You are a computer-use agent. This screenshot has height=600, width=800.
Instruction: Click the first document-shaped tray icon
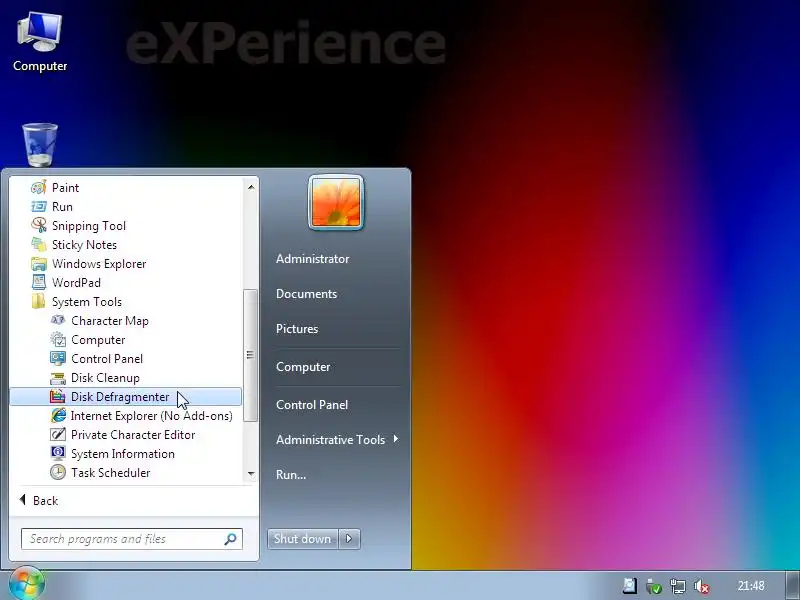pos(630,586)
